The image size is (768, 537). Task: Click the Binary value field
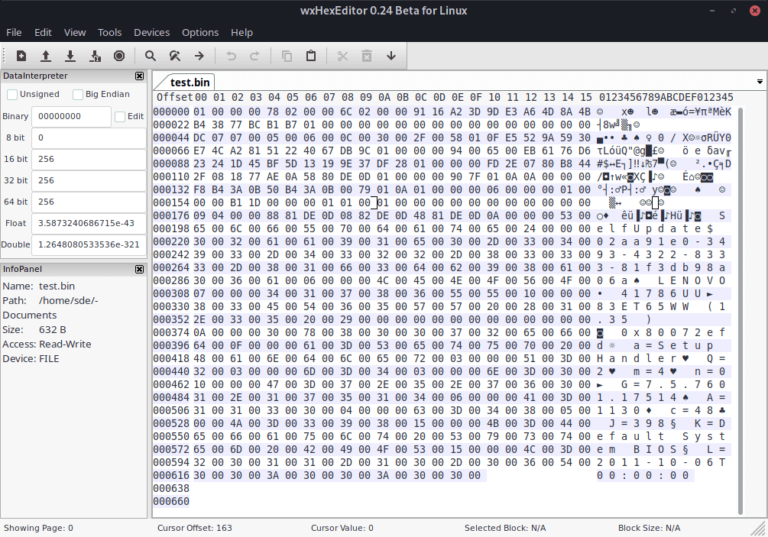[72, 116]
